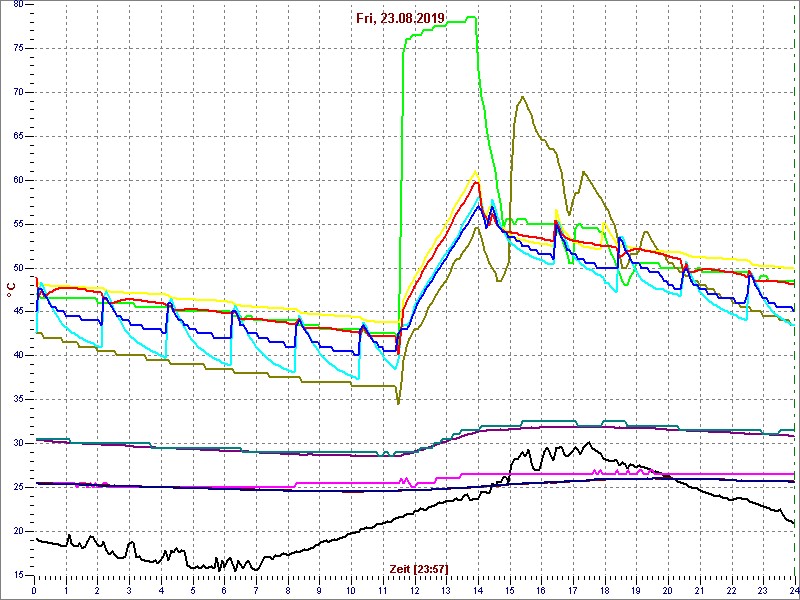Select the 75 value on the temperature axis

18,48
